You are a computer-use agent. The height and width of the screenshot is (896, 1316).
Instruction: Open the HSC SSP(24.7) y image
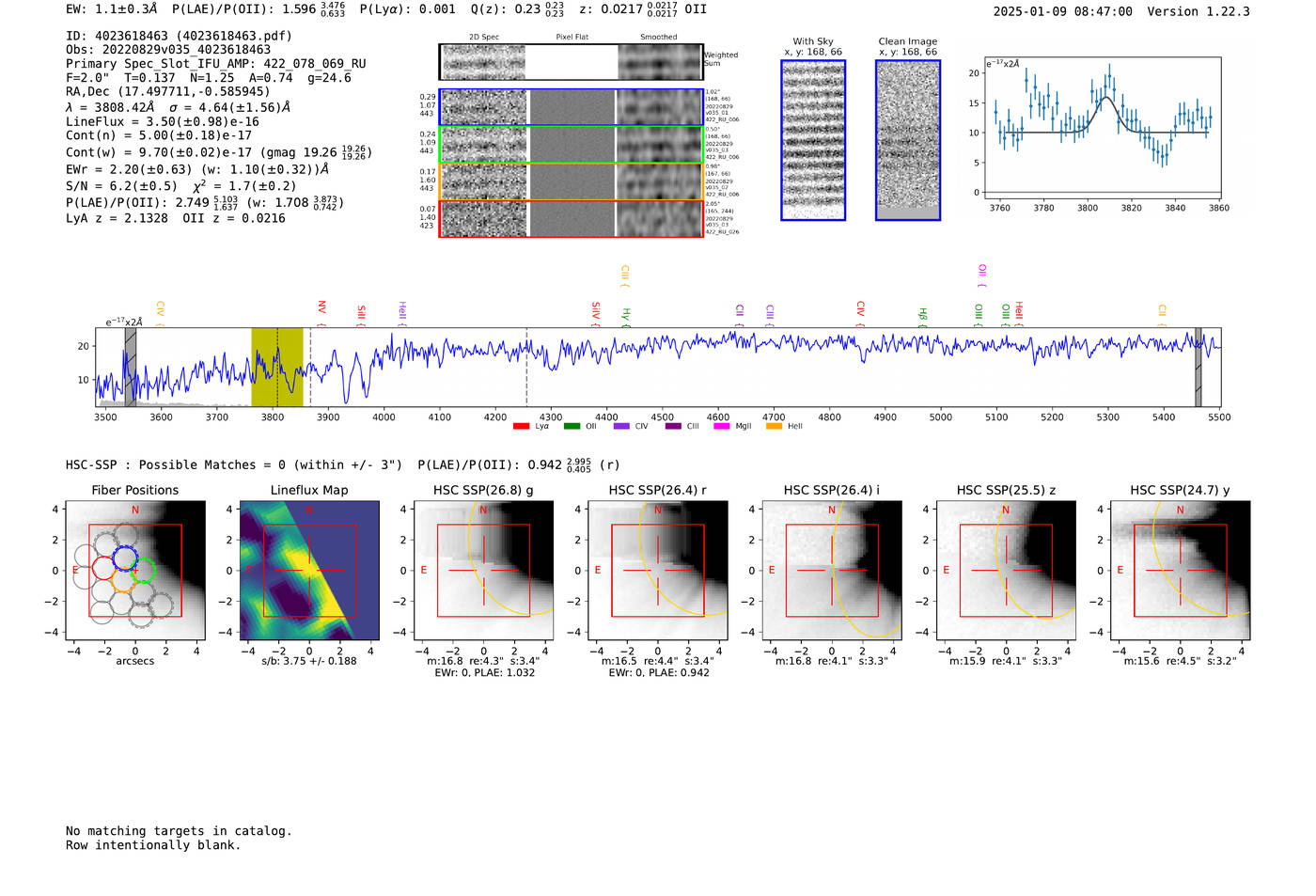[1180, 570]
